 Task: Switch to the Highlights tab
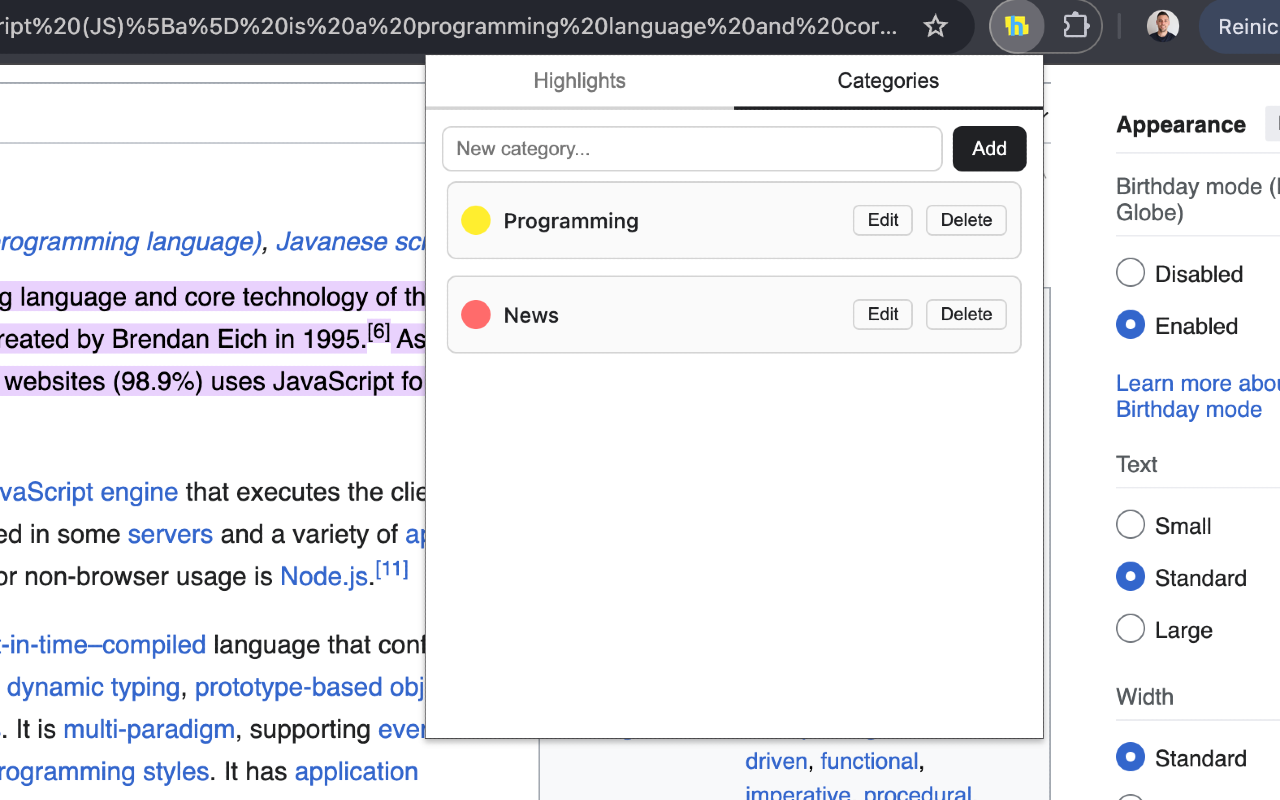point(579,81)
